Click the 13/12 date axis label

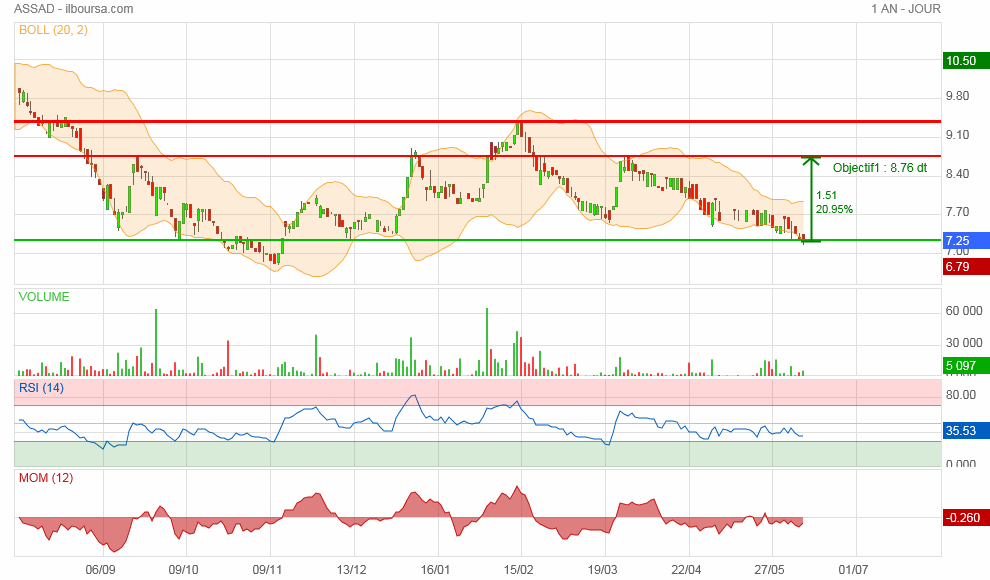coord(351,570)
